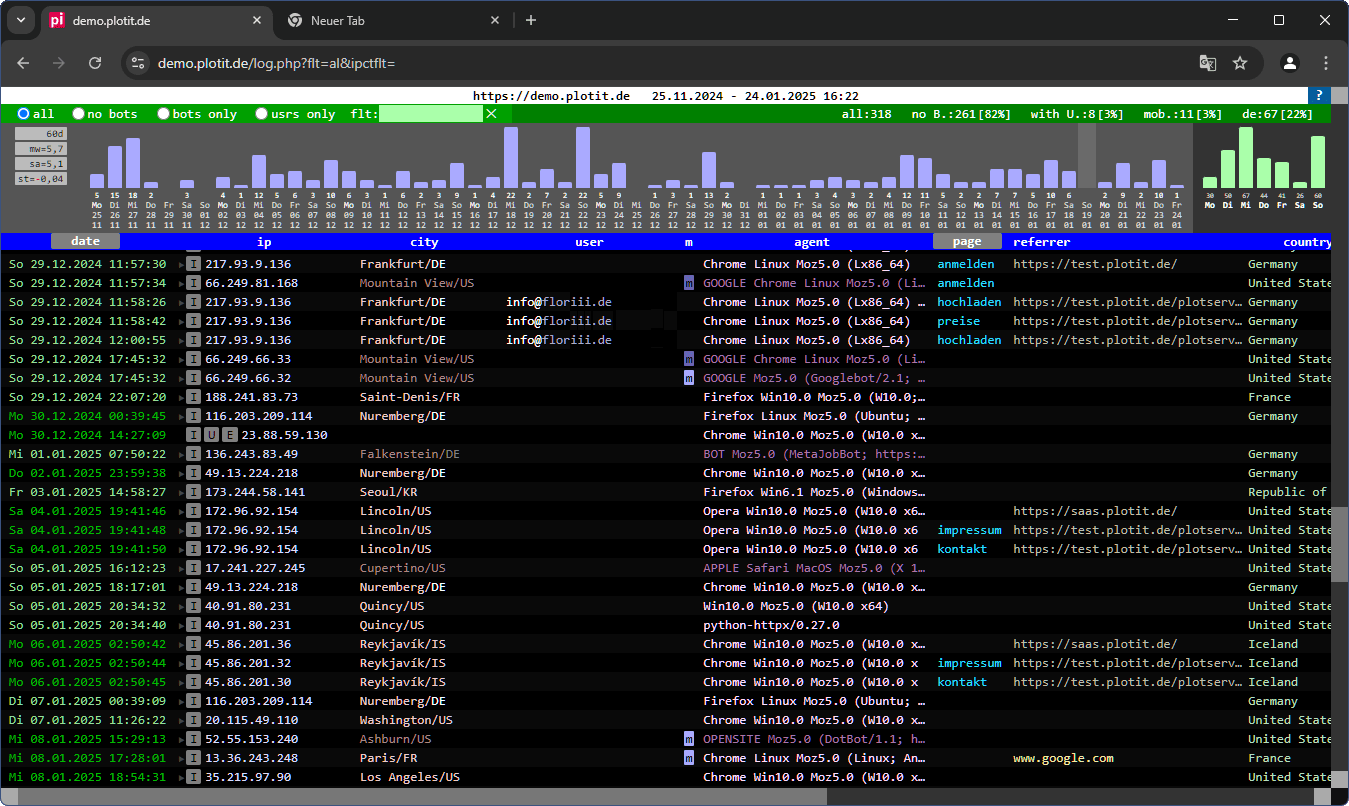The height and width of the screenshot is (806, 1349).
Task: Click the "E" icon on the 23.88.59.130 row
Action: coord(231,435)
